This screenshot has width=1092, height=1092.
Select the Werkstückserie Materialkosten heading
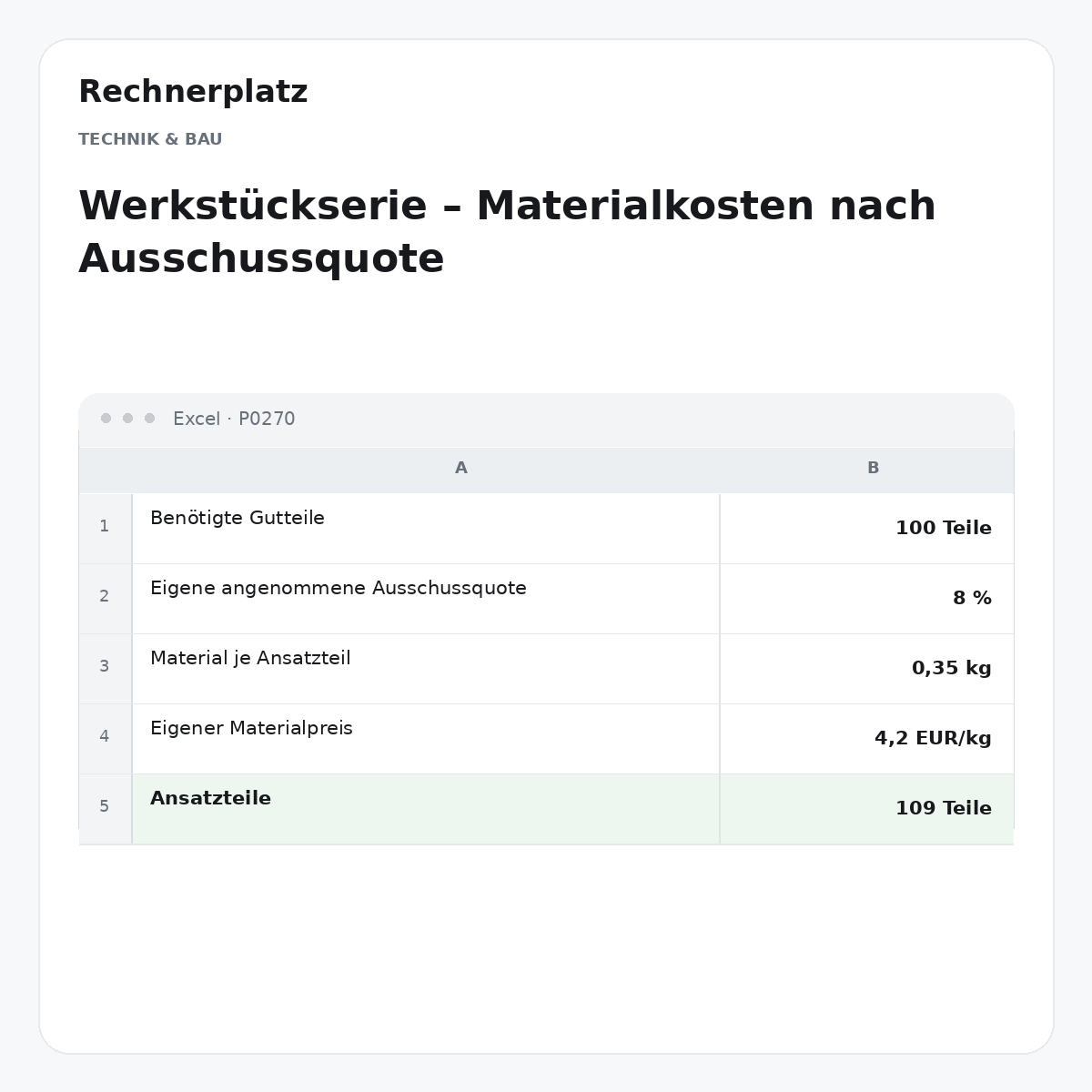point(507,232)
